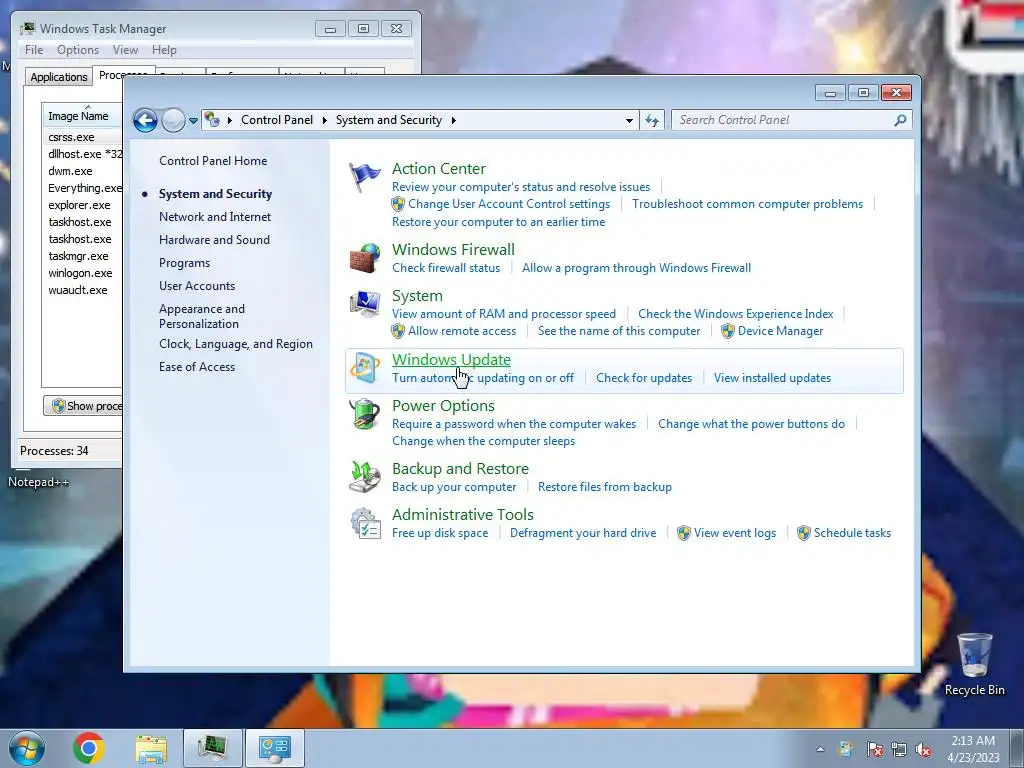Open Change what the power buttons do
Image resolution: width=1024 pixels, height=768 pixels.
coord(751,424)
